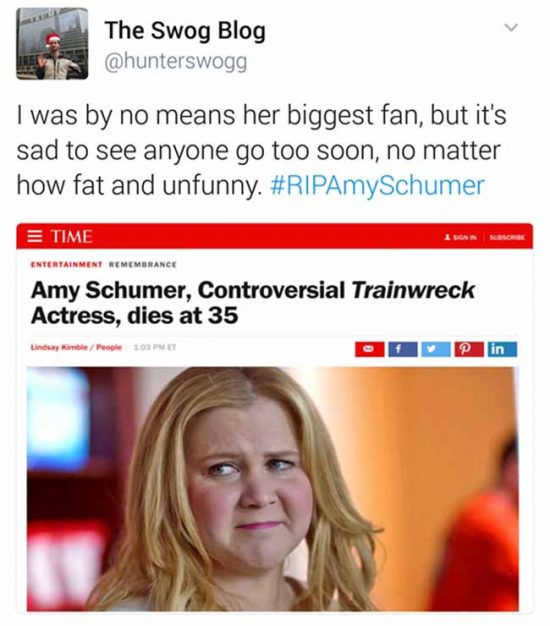550x626 pixels.
Task: Open the #RIPAmySchumer hashtag
Action: coord(377,185)
